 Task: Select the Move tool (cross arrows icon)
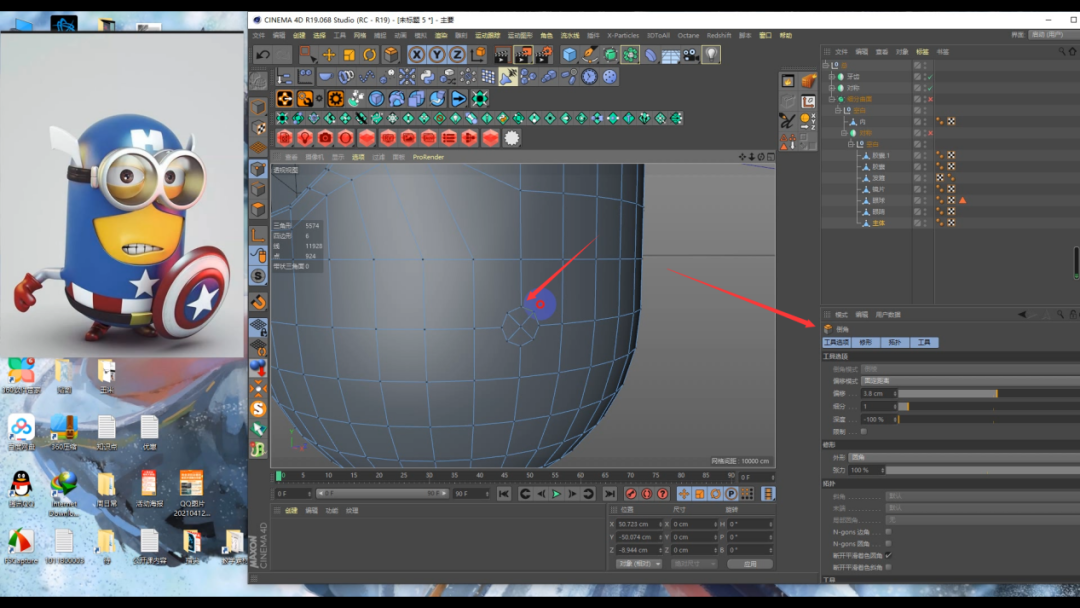pyautogui.click(x=329, y=54)
